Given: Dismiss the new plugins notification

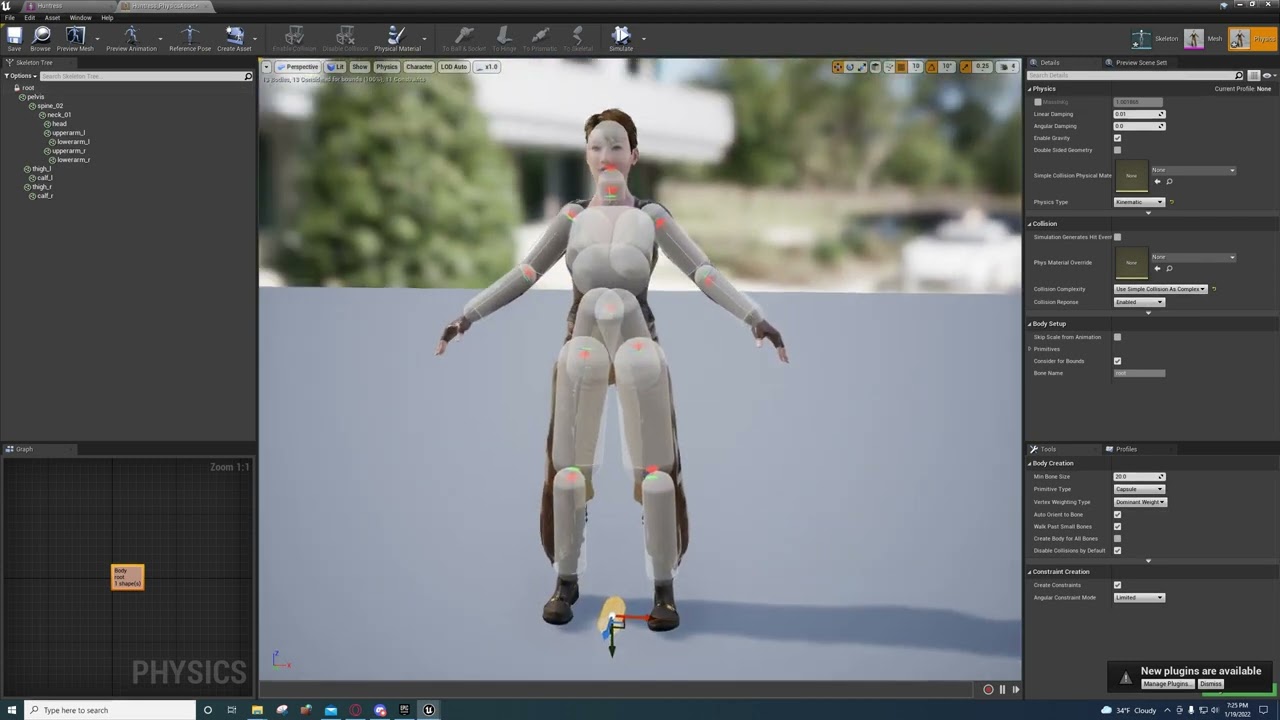Looking at the screenshot, I should point(1211,684).
